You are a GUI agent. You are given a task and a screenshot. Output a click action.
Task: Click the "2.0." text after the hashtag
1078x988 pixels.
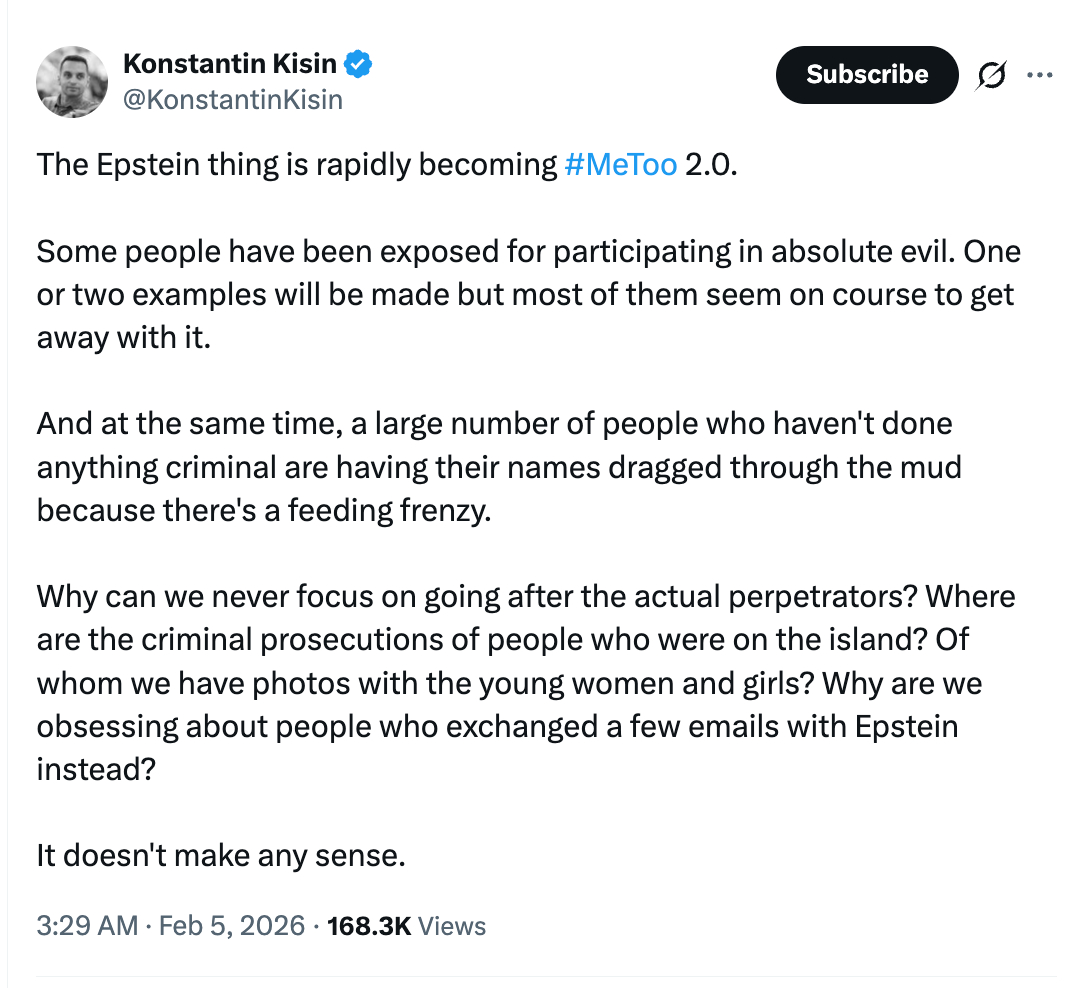click(711, 164)
